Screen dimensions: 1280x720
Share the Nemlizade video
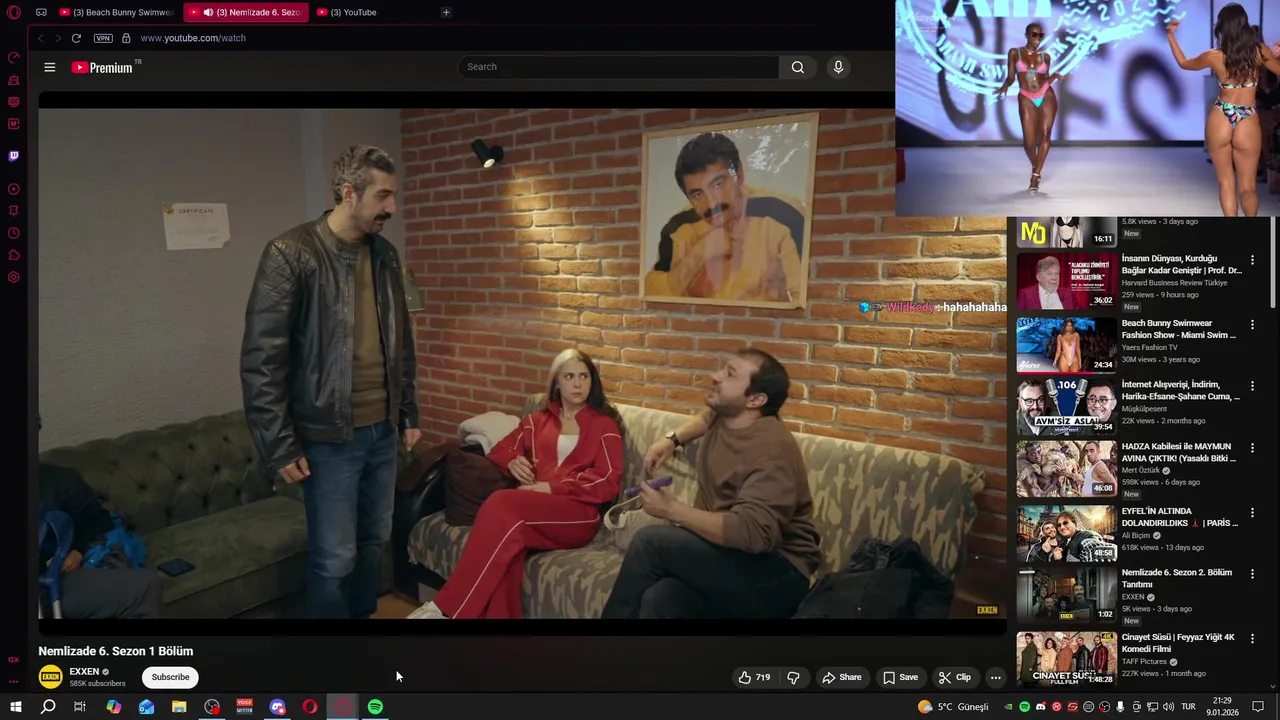[842, 677]
